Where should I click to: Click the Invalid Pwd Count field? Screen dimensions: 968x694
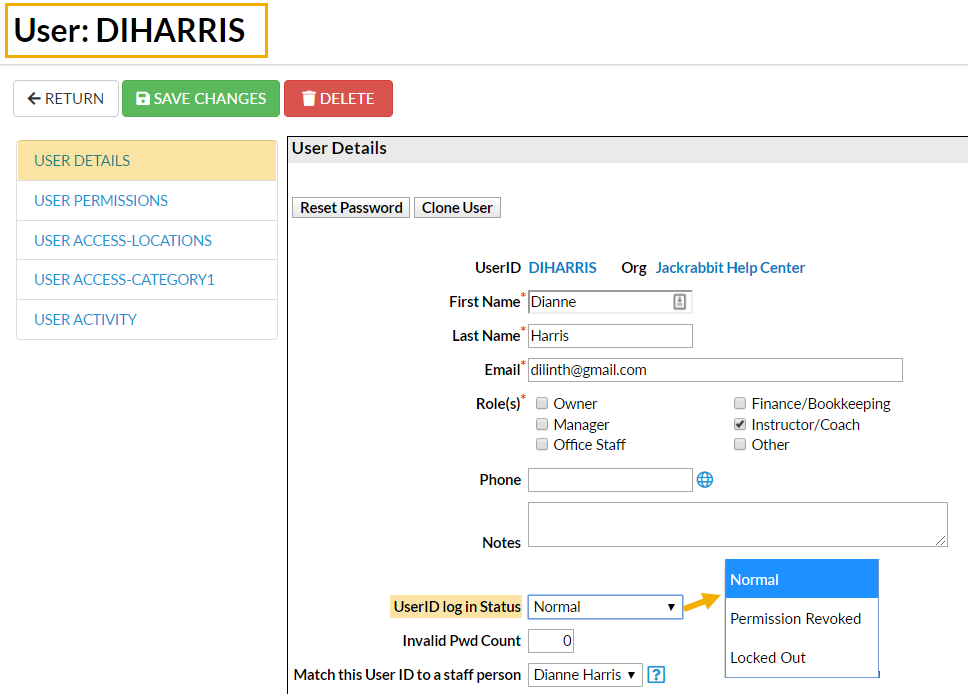tap(551, 641)
